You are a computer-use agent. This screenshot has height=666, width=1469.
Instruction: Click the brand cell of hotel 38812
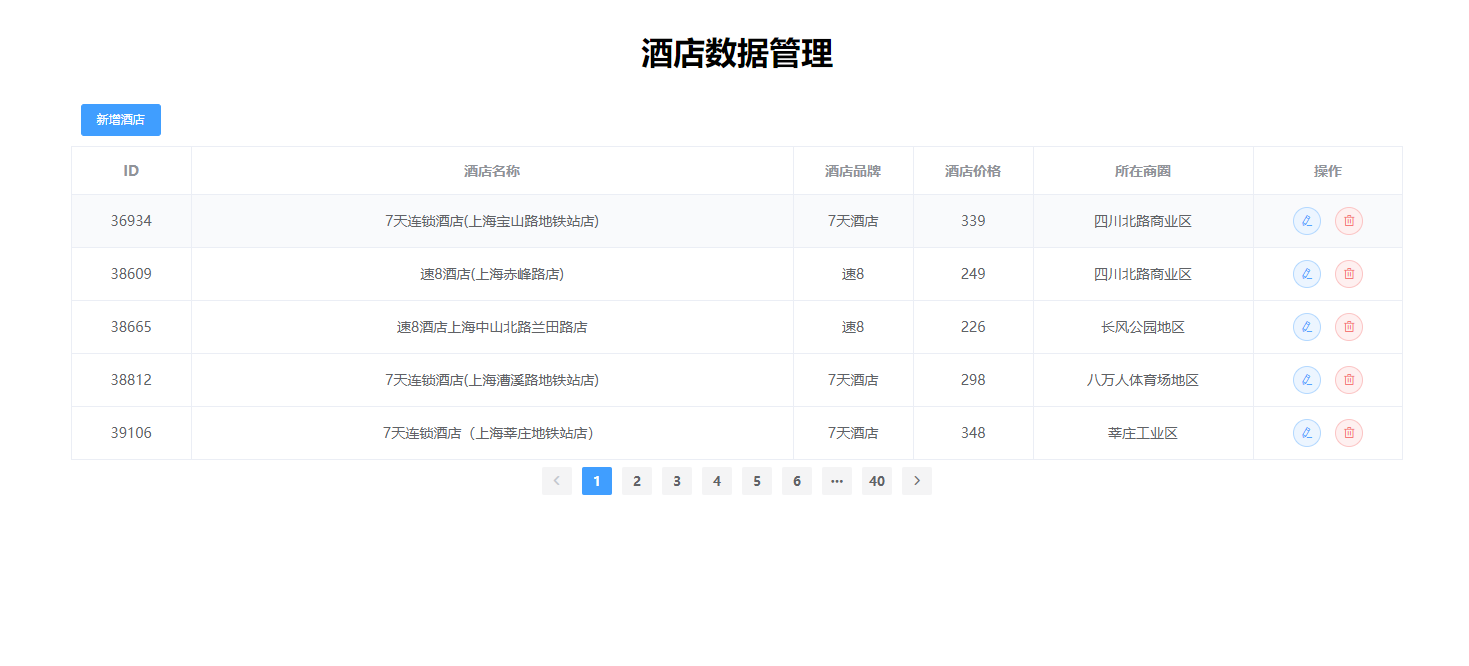tap(853, 380)
